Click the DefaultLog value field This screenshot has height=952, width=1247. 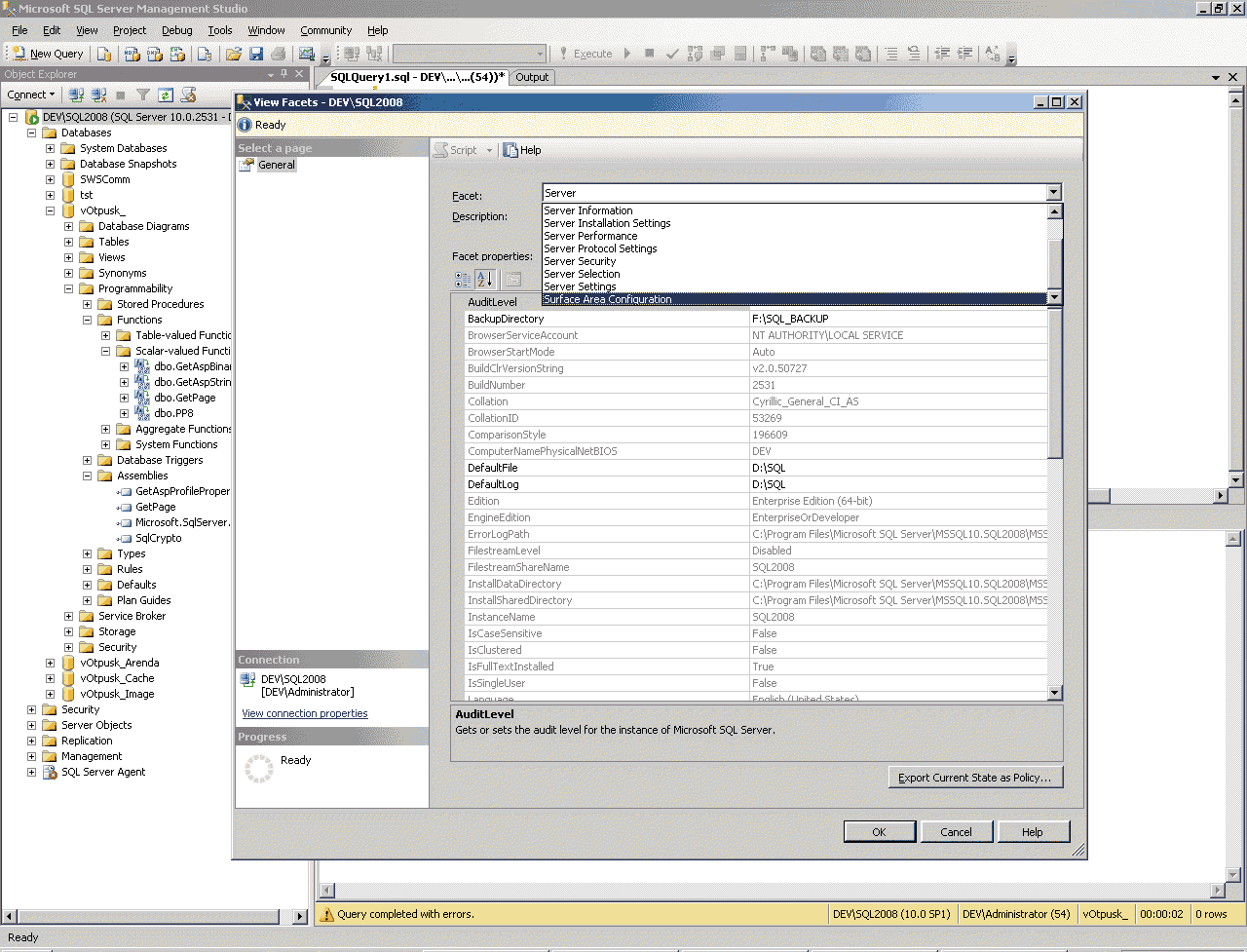pyautogui.click(x=898, y=484)
